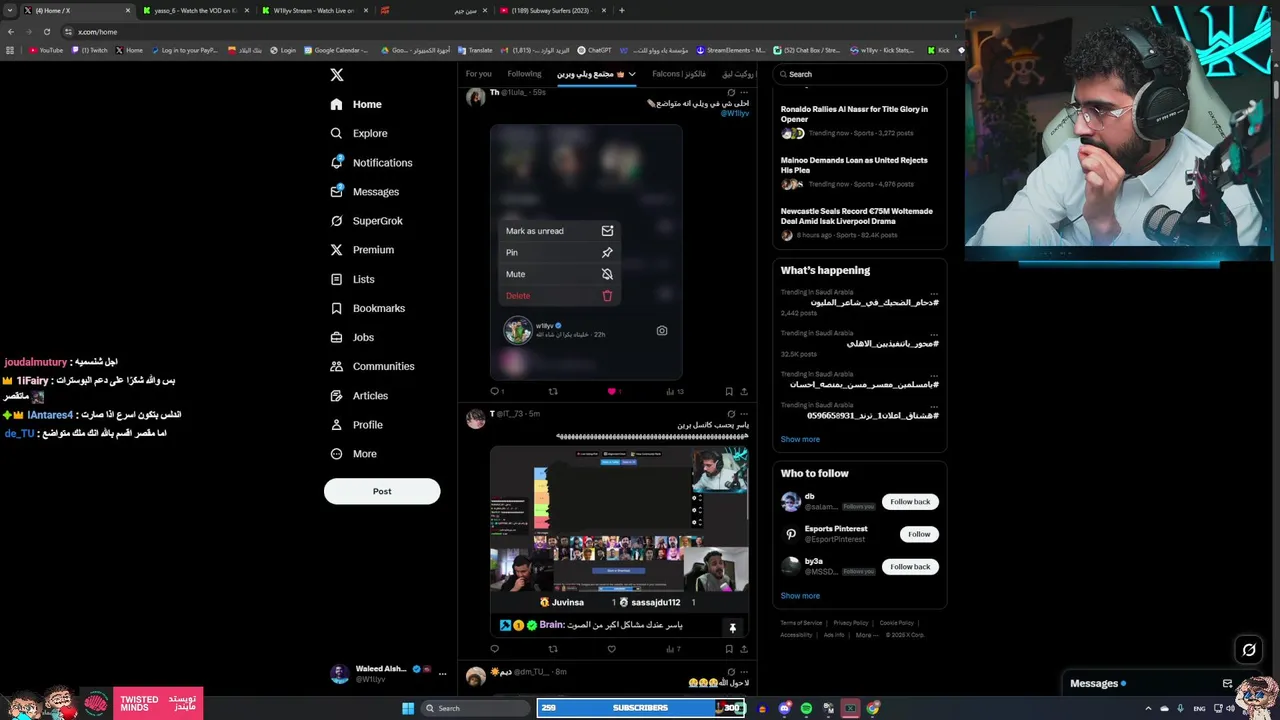Follow back the db account
This screenshot has width=1280, height=720.
point(910,502)
